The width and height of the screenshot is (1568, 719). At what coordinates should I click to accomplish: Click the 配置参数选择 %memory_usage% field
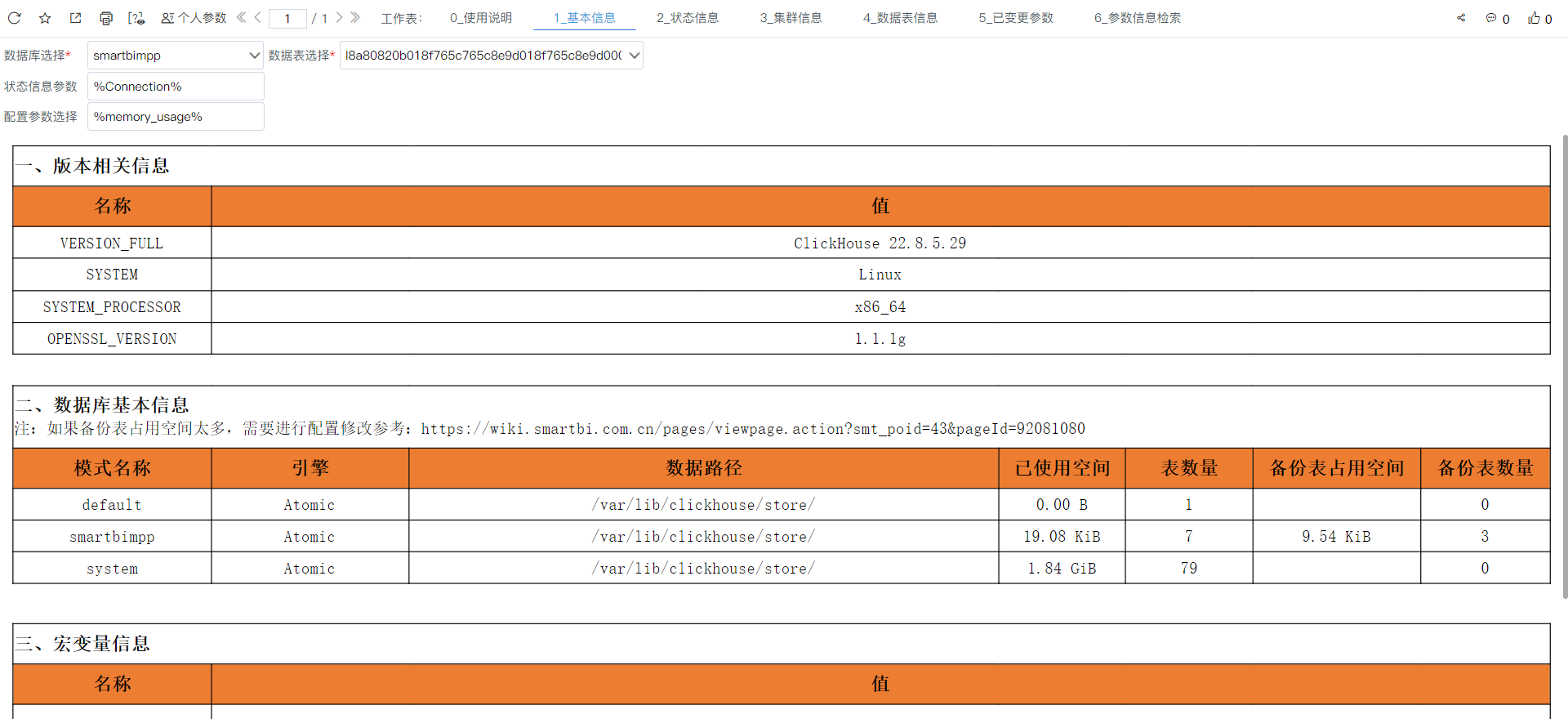[x=176, y=117]
